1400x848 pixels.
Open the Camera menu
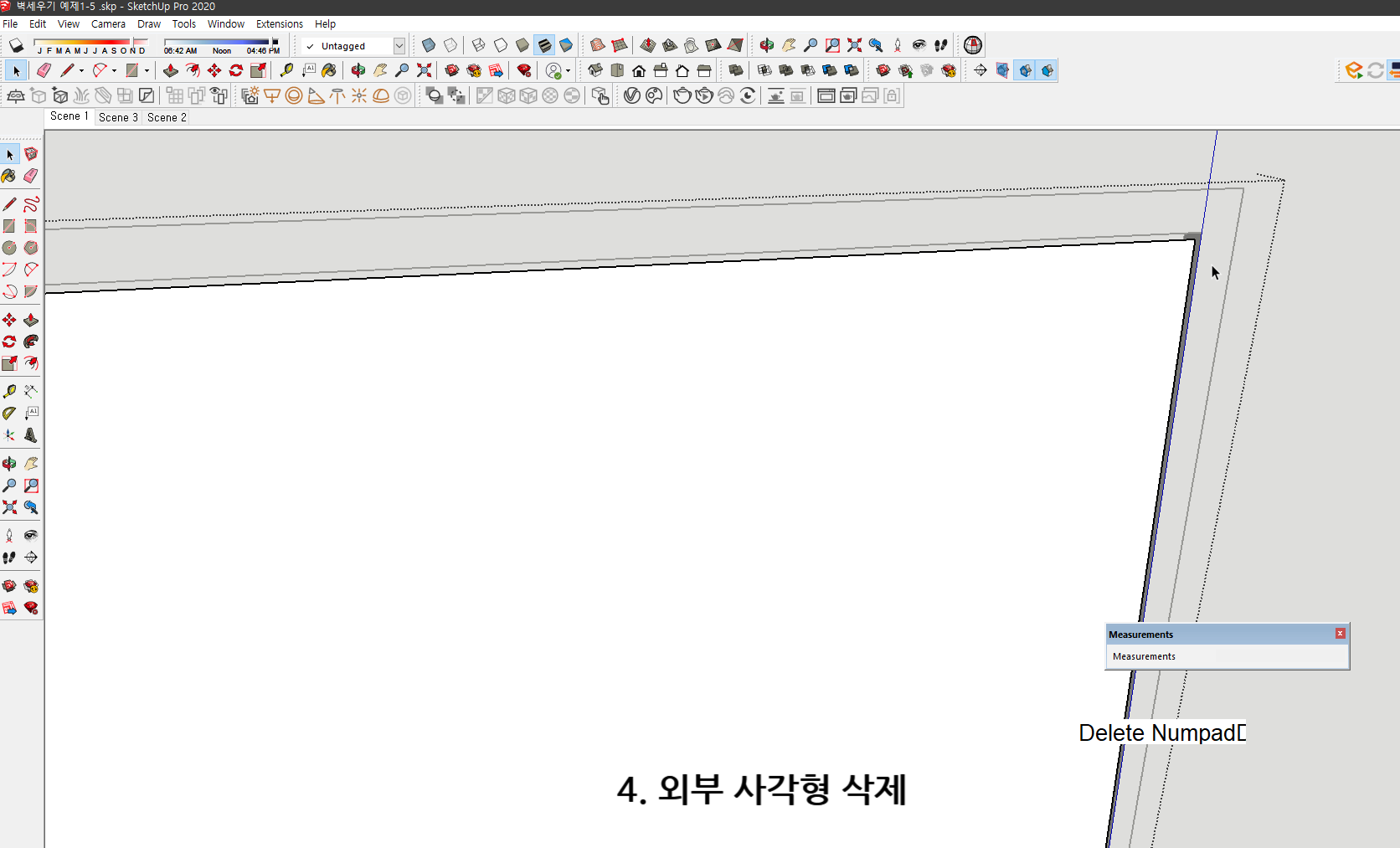pyautogui.click(x=108, y=23)
